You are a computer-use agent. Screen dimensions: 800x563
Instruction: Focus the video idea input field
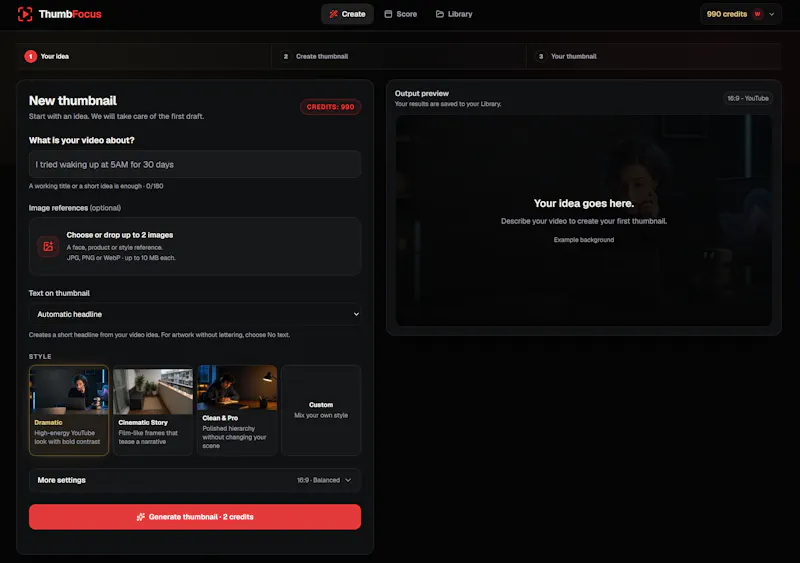pyautogui.click(x=195, y=164)
